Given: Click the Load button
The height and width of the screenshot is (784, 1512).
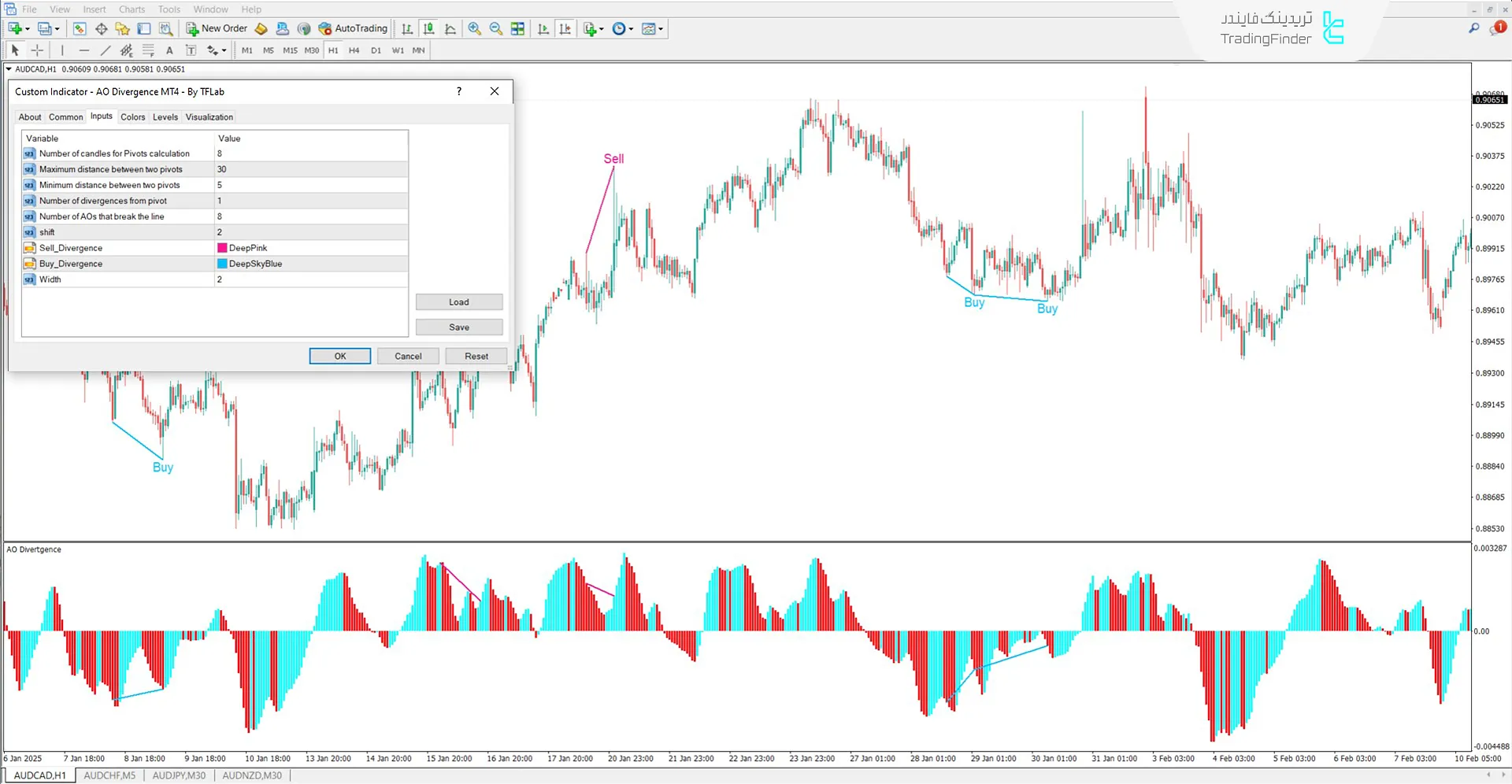Looking at the screenshot, I should pyautogui.click(x=459, y=301).
